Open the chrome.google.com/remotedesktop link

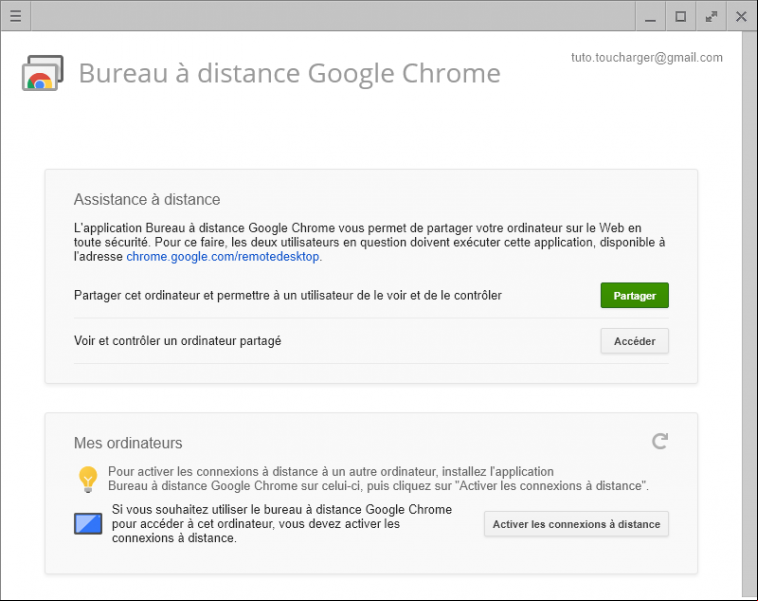click(223, 256)
